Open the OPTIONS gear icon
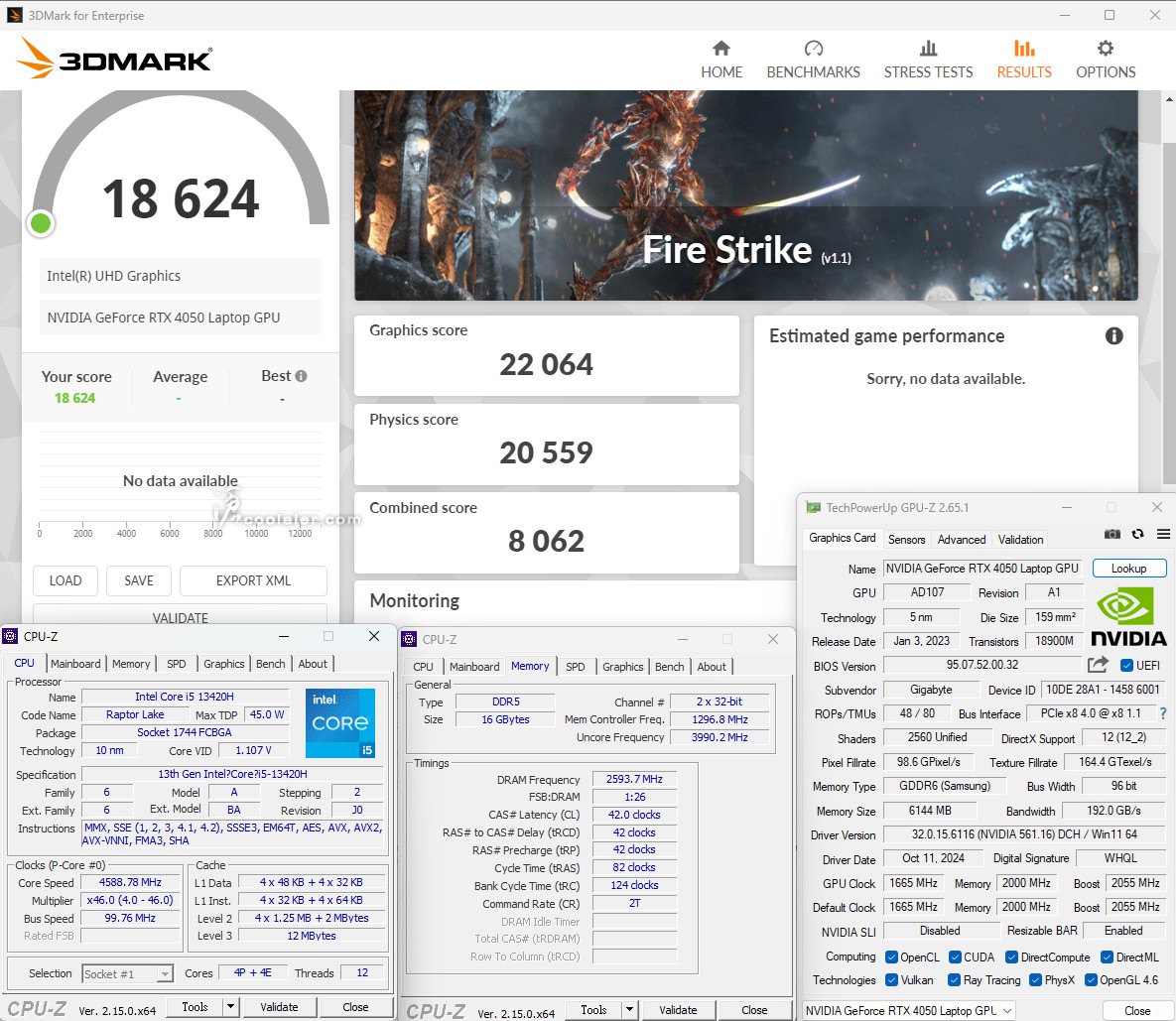 [x=1106, y=49]
